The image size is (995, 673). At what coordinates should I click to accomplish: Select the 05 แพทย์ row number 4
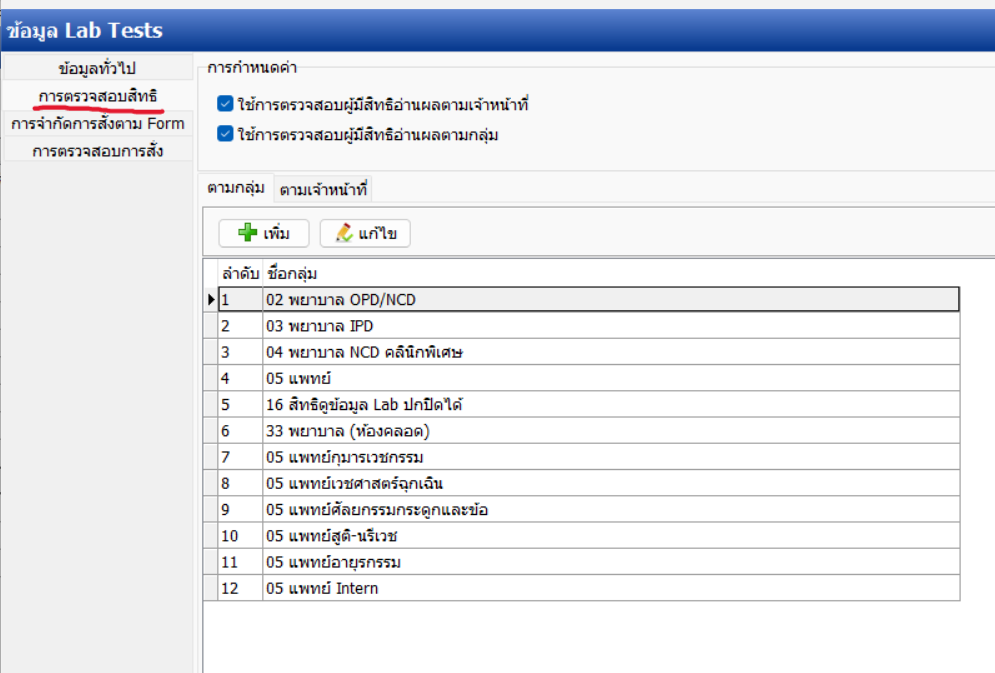(x=589, y=379)
